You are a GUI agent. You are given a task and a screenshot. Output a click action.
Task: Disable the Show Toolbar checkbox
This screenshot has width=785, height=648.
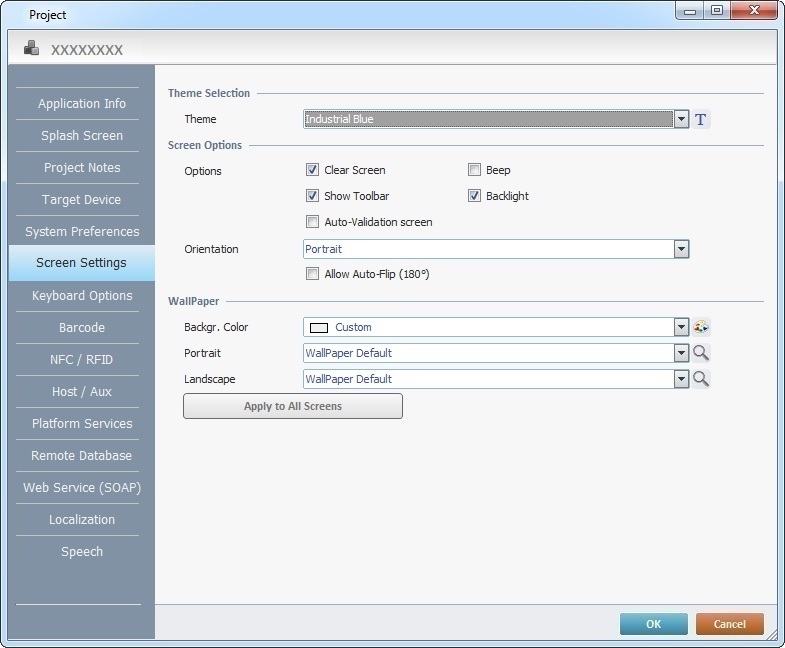(313, 196)
